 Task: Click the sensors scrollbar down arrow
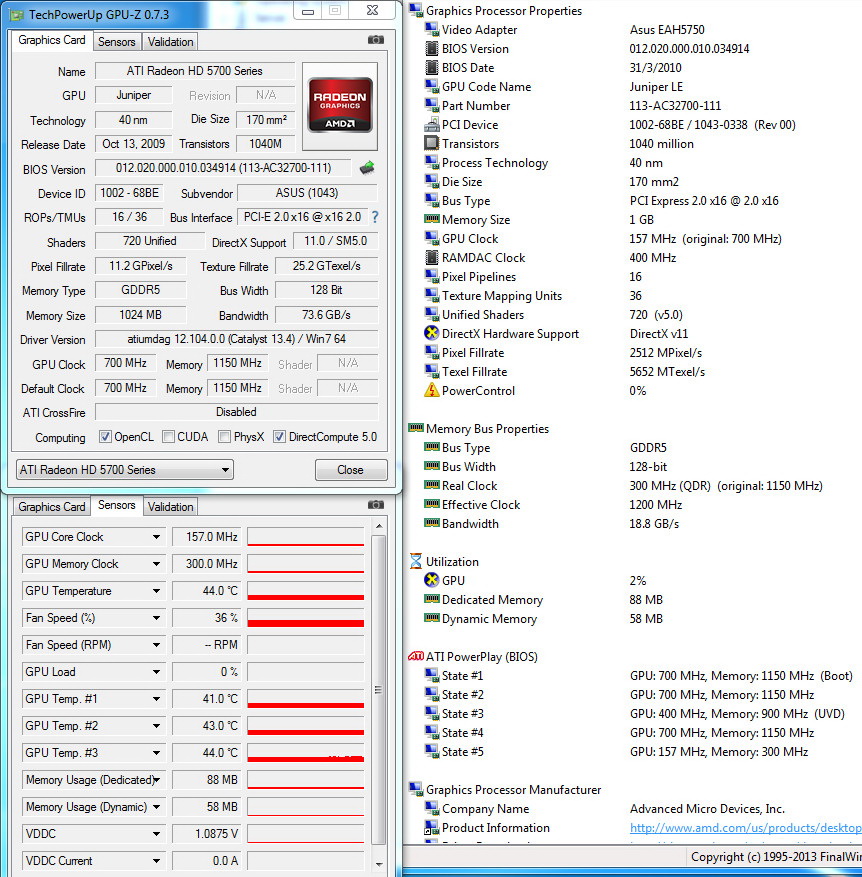[x=379, y=864]
